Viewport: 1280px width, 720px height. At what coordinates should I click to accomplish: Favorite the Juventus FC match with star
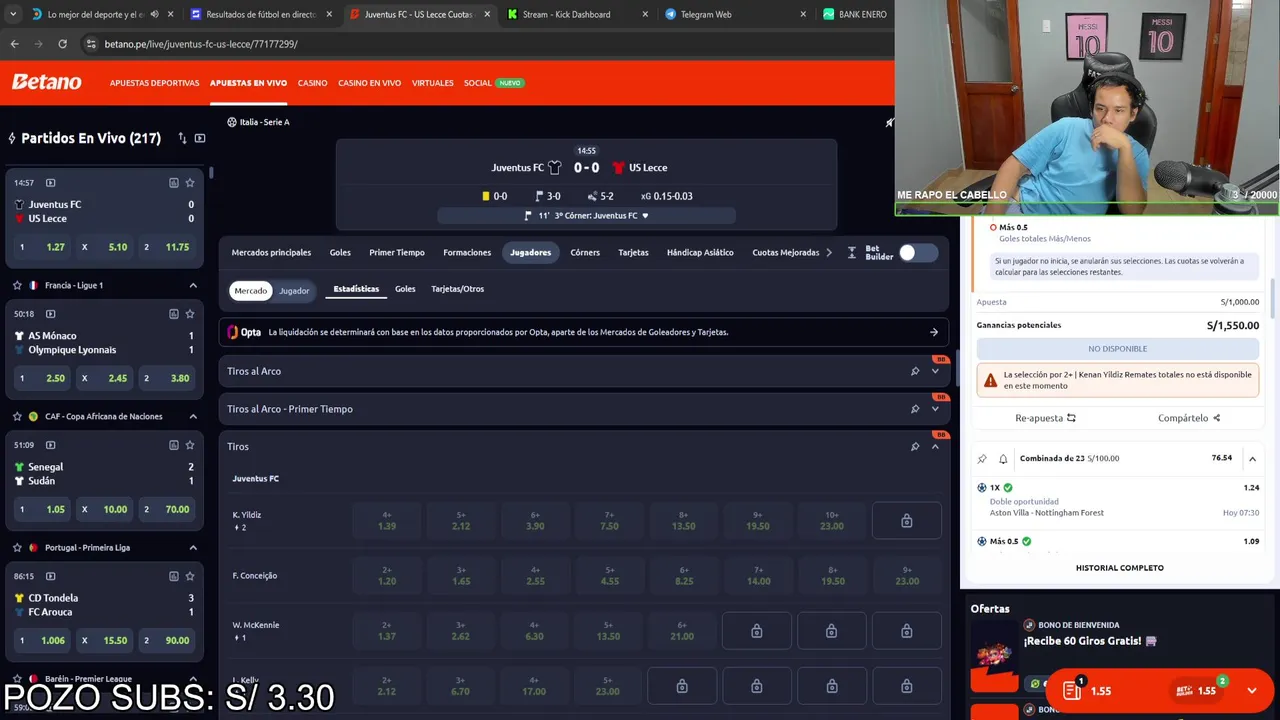190,183
